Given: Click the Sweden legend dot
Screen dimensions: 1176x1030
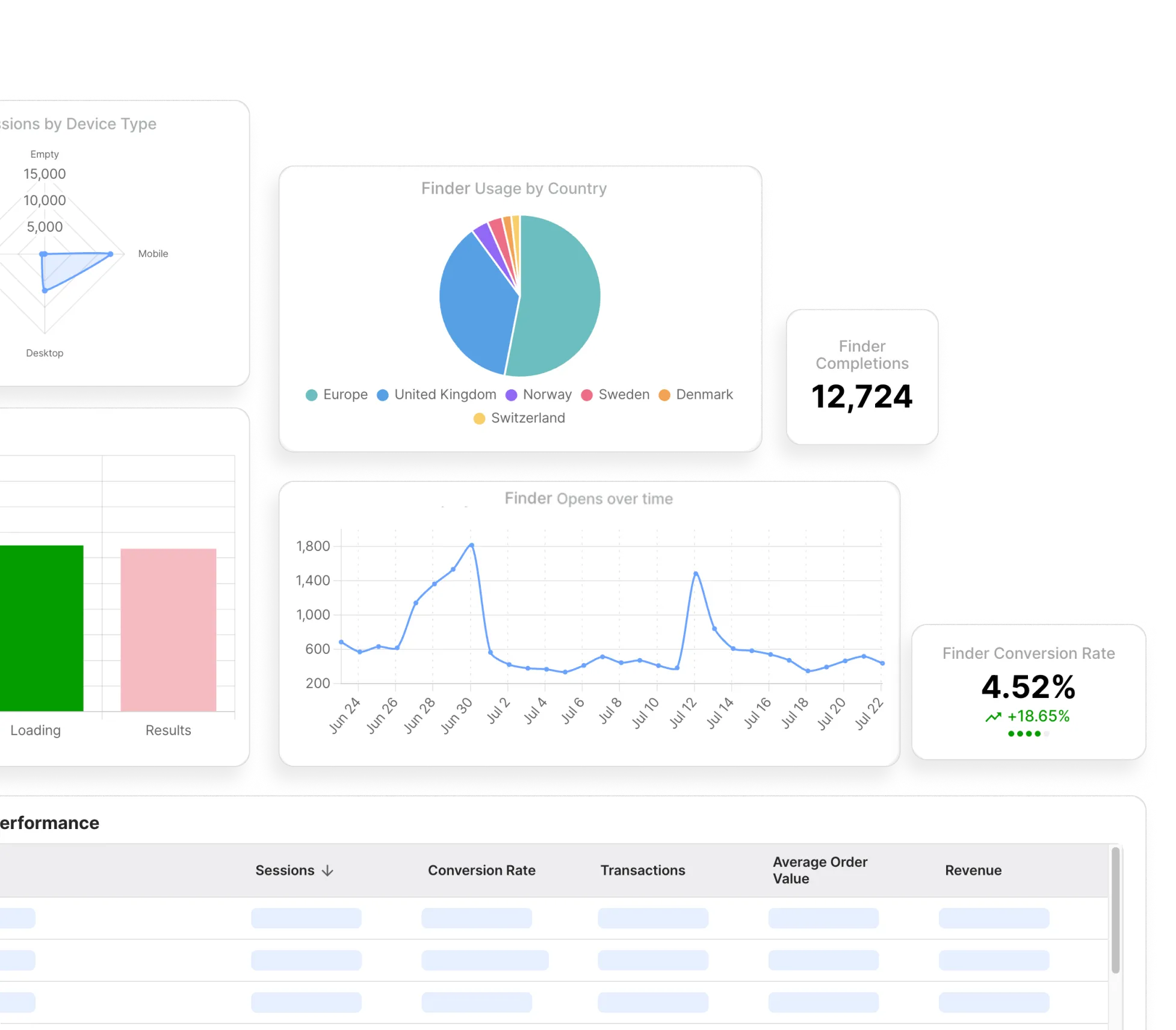Looking at the screenshot, I should [587, 395].
